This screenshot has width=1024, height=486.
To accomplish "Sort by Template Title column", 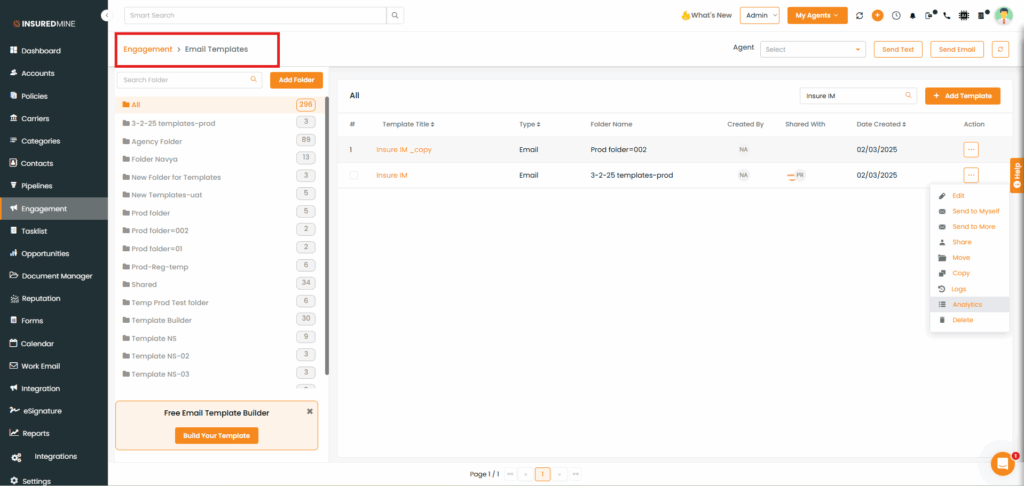I will click(x=408, y=124).
